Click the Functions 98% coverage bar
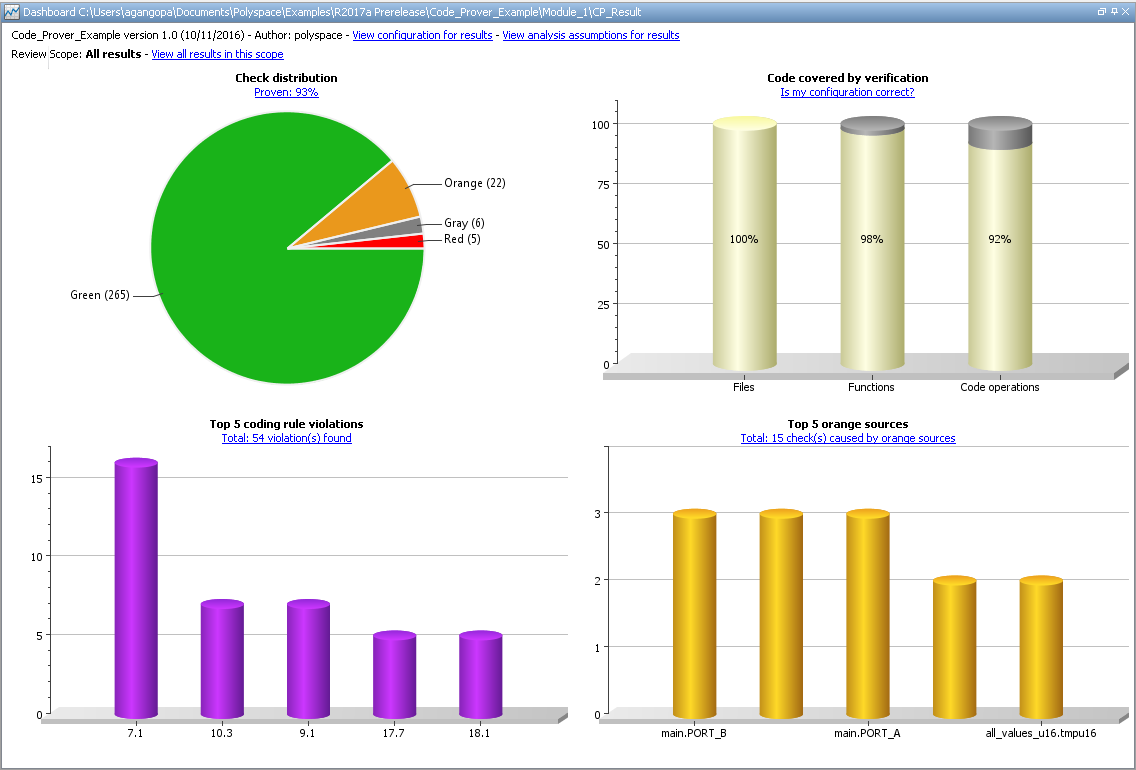Viewport: 1136px width, 770px height. [872, 250]
